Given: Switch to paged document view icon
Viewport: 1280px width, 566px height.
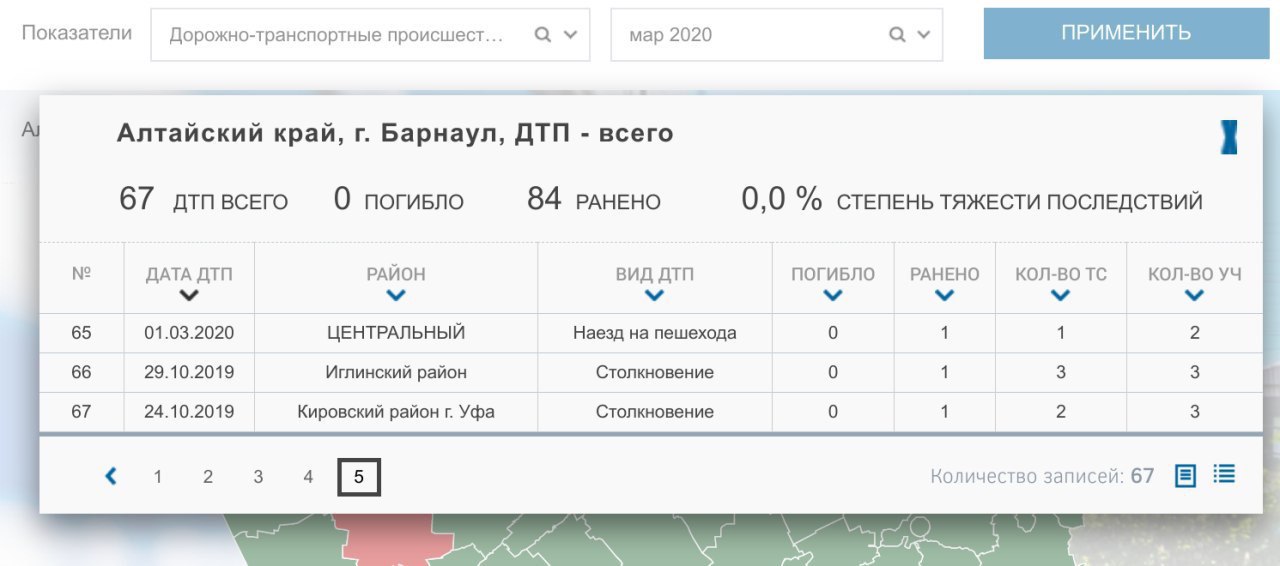Looking at the screenshot, I should pos(1186,476).
